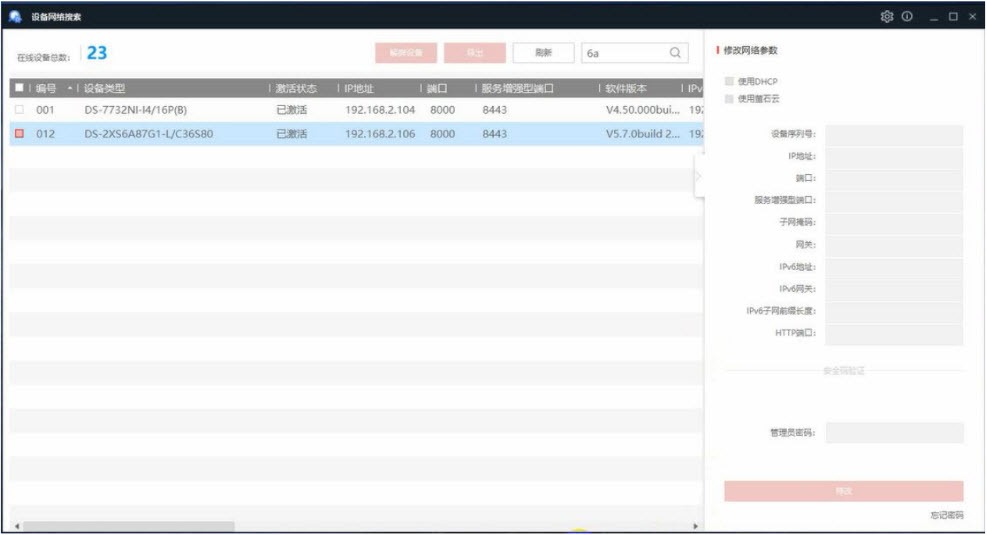Click the SADP app logo icon

click(x=15, y=16)
